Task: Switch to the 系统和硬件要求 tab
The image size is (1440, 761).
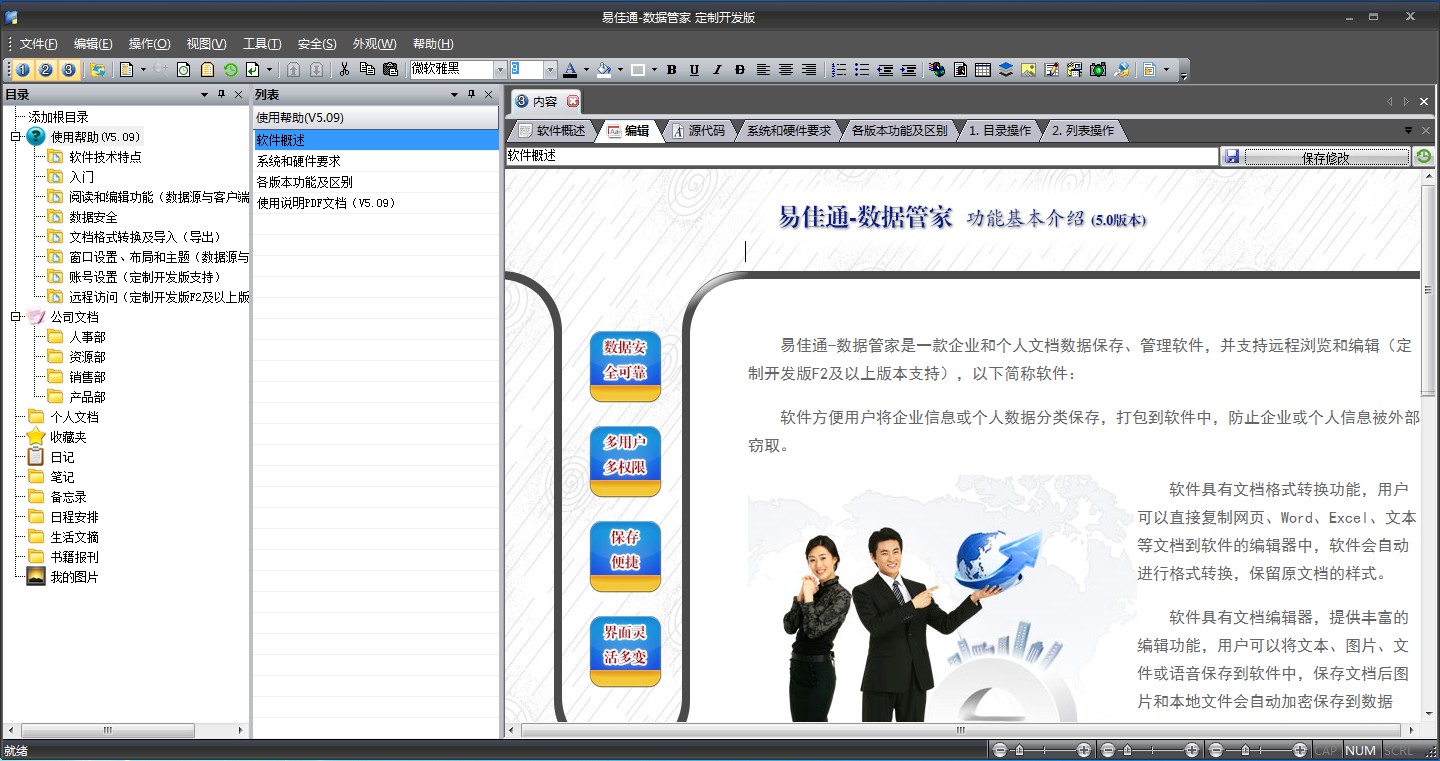Action: [788, 131]
